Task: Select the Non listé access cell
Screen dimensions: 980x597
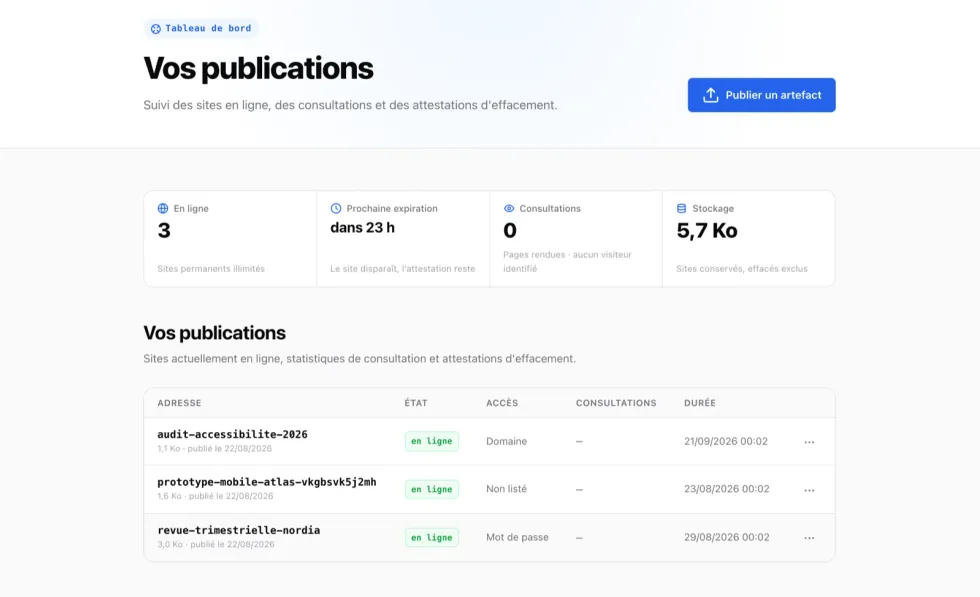Action: coord(507,489)
